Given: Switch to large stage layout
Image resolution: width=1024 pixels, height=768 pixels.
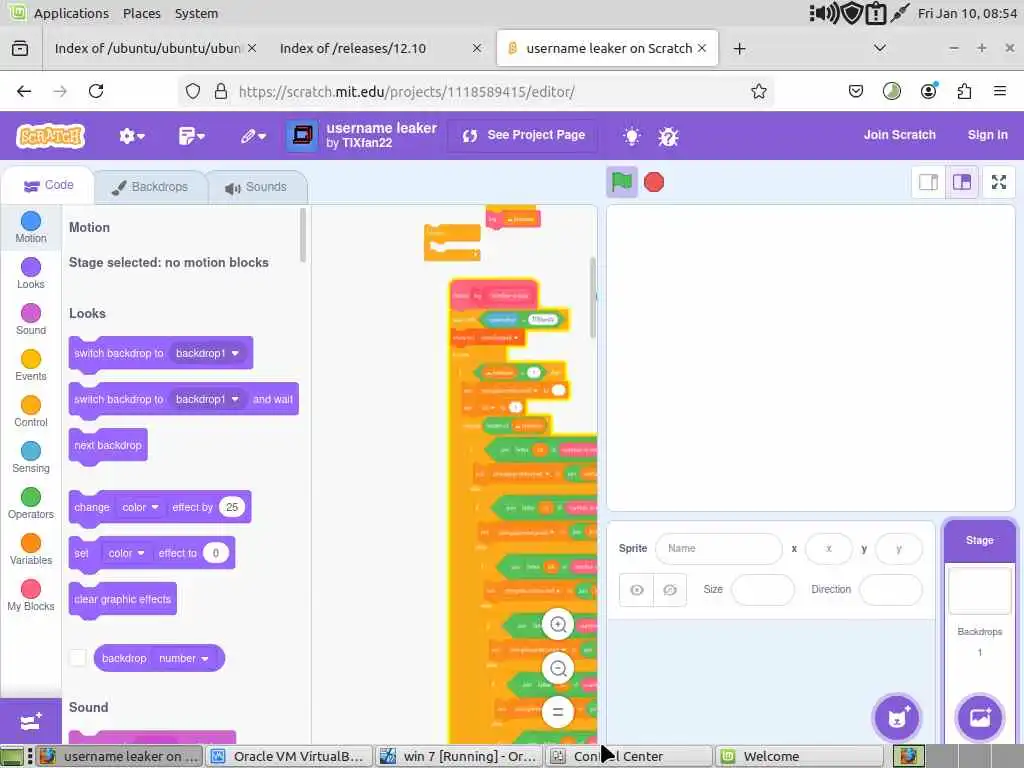Looking at the screenshot, I should pos(961,182).
